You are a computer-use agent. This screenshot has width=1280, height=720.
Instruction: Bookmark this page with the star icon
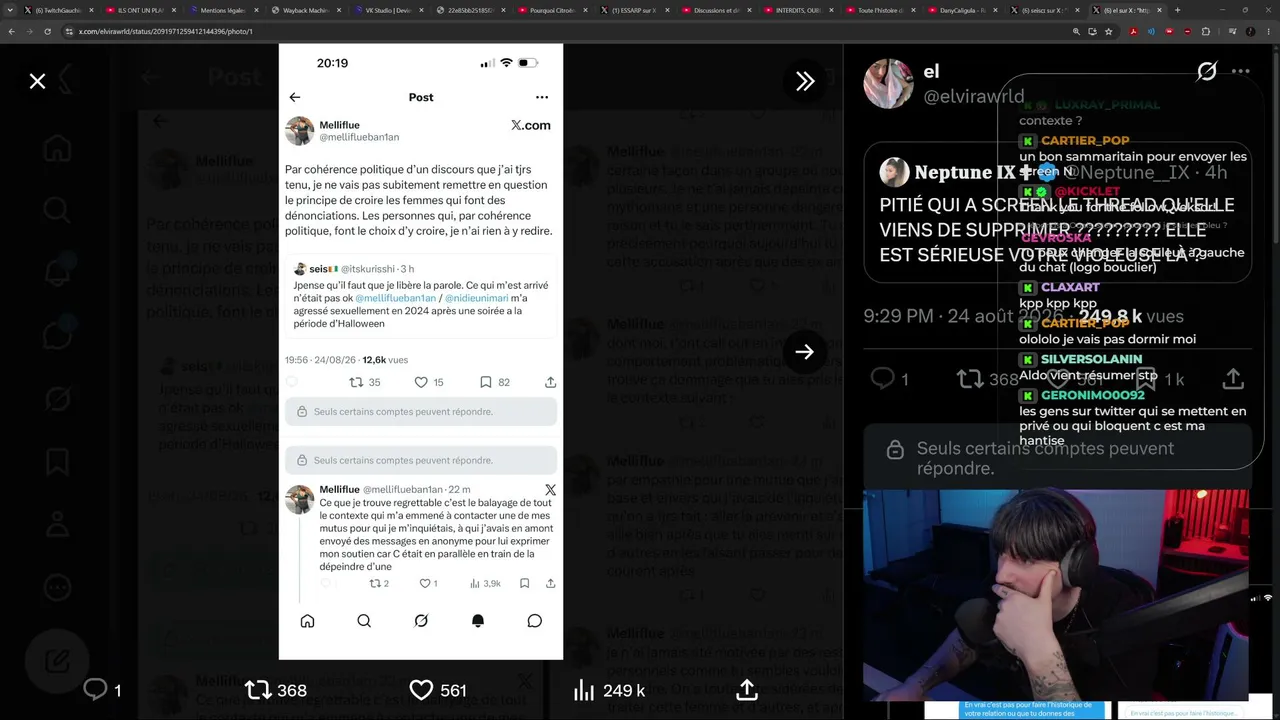(1108, 31)
